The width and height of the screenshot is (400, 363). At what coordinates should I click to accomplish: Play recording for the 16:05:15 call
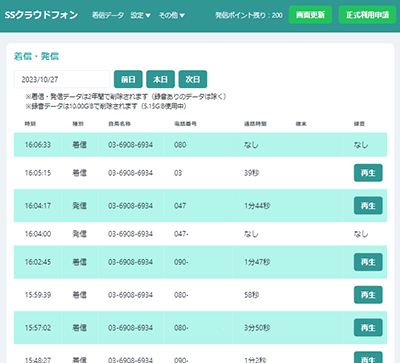[x=368, y=173]
